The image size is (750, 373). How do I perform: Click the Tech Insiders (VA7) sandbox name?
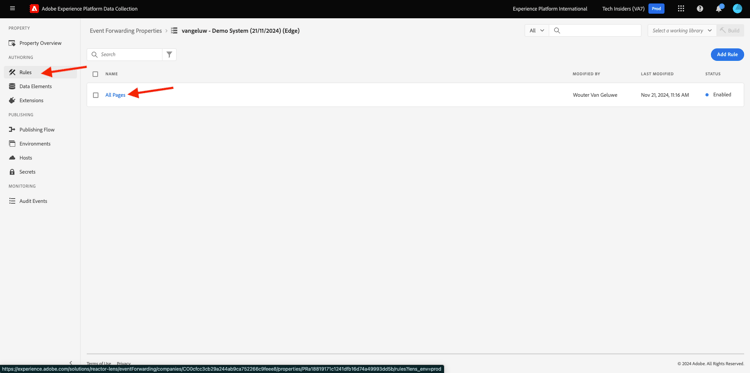coord(623,9)
